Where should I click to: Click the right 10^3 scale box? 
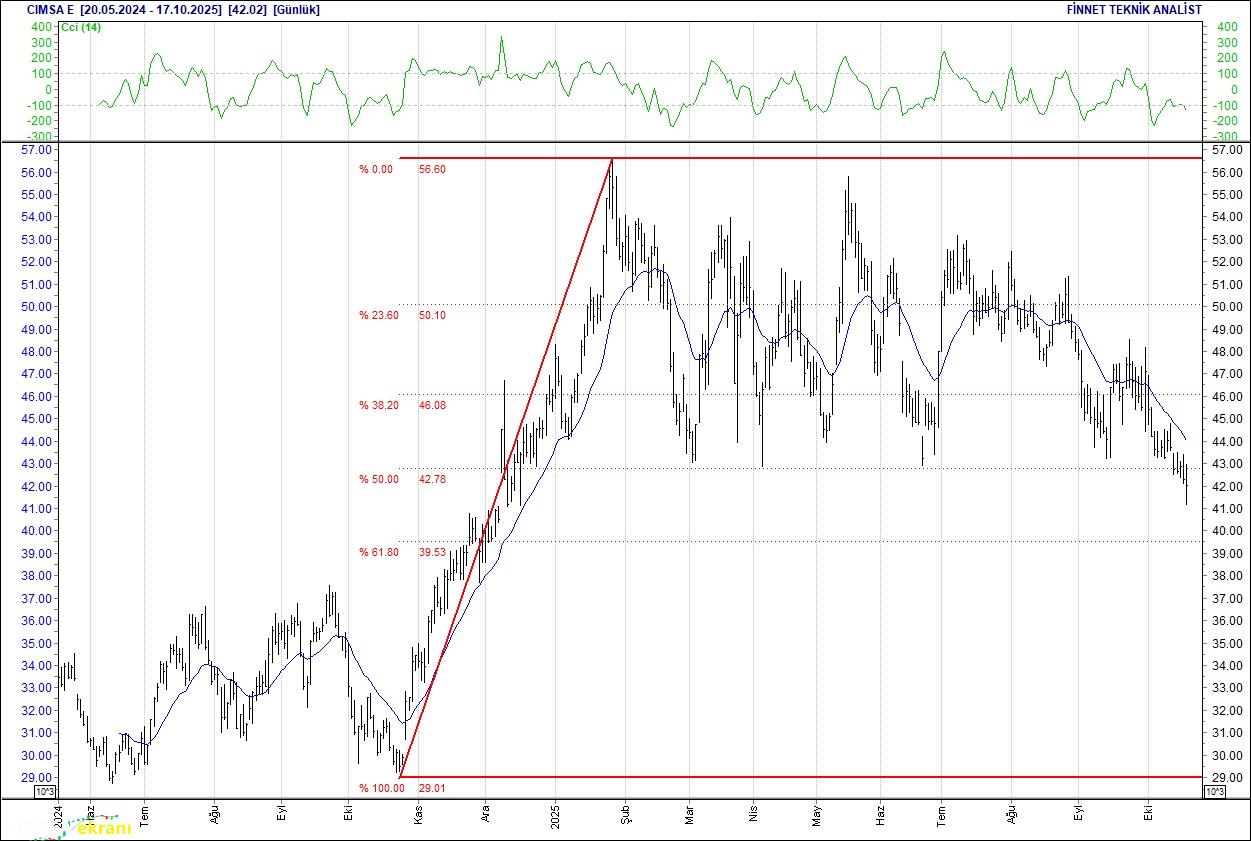click(x=1213, y=792)
